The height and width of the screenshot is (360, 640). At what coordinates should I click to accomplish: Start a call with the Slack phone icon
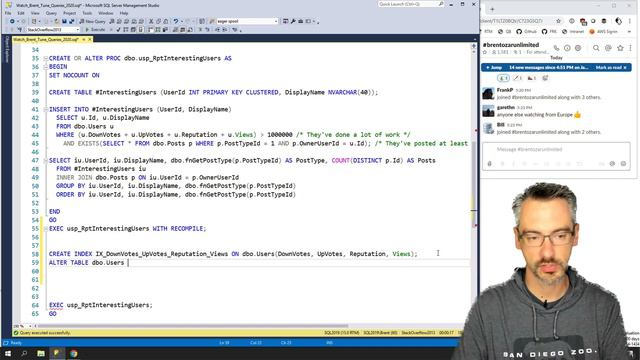[x=556, y=48]
